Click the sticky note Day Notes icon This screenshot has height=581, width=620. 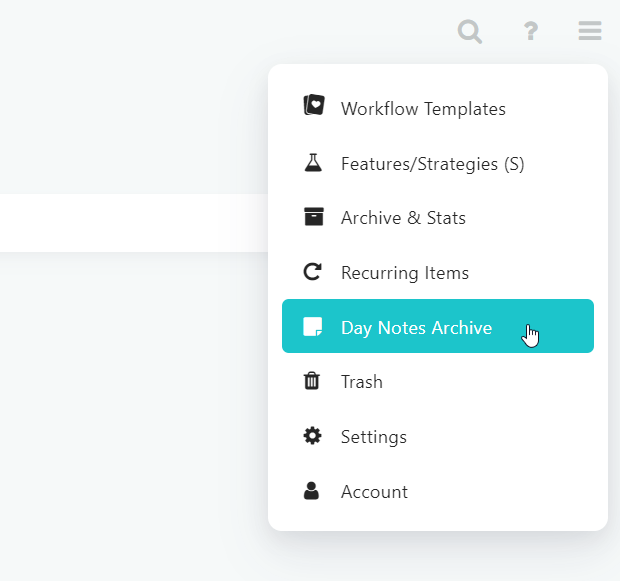point(312,327)
